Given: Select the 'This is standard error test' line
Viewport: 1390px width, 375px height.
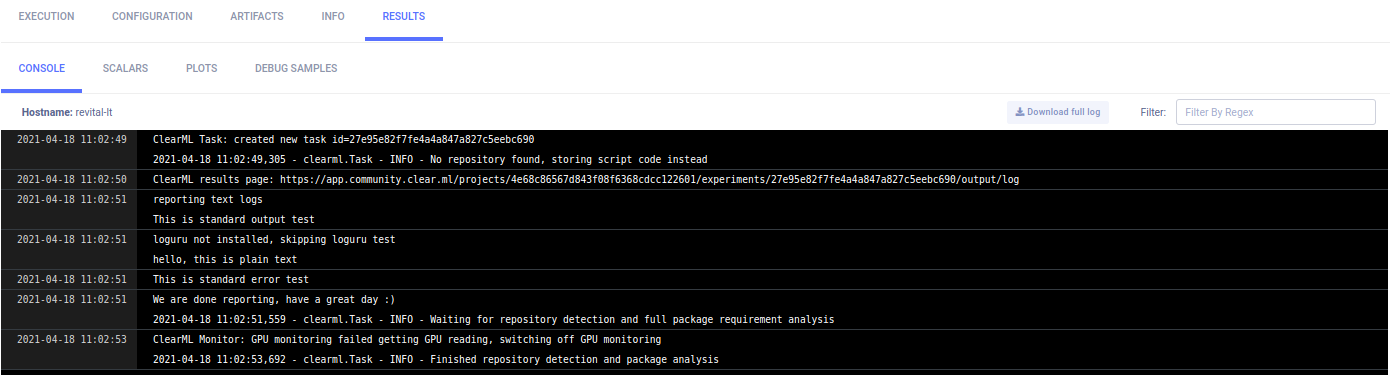Looking at the screenshot, I should (x=231, y=280).
